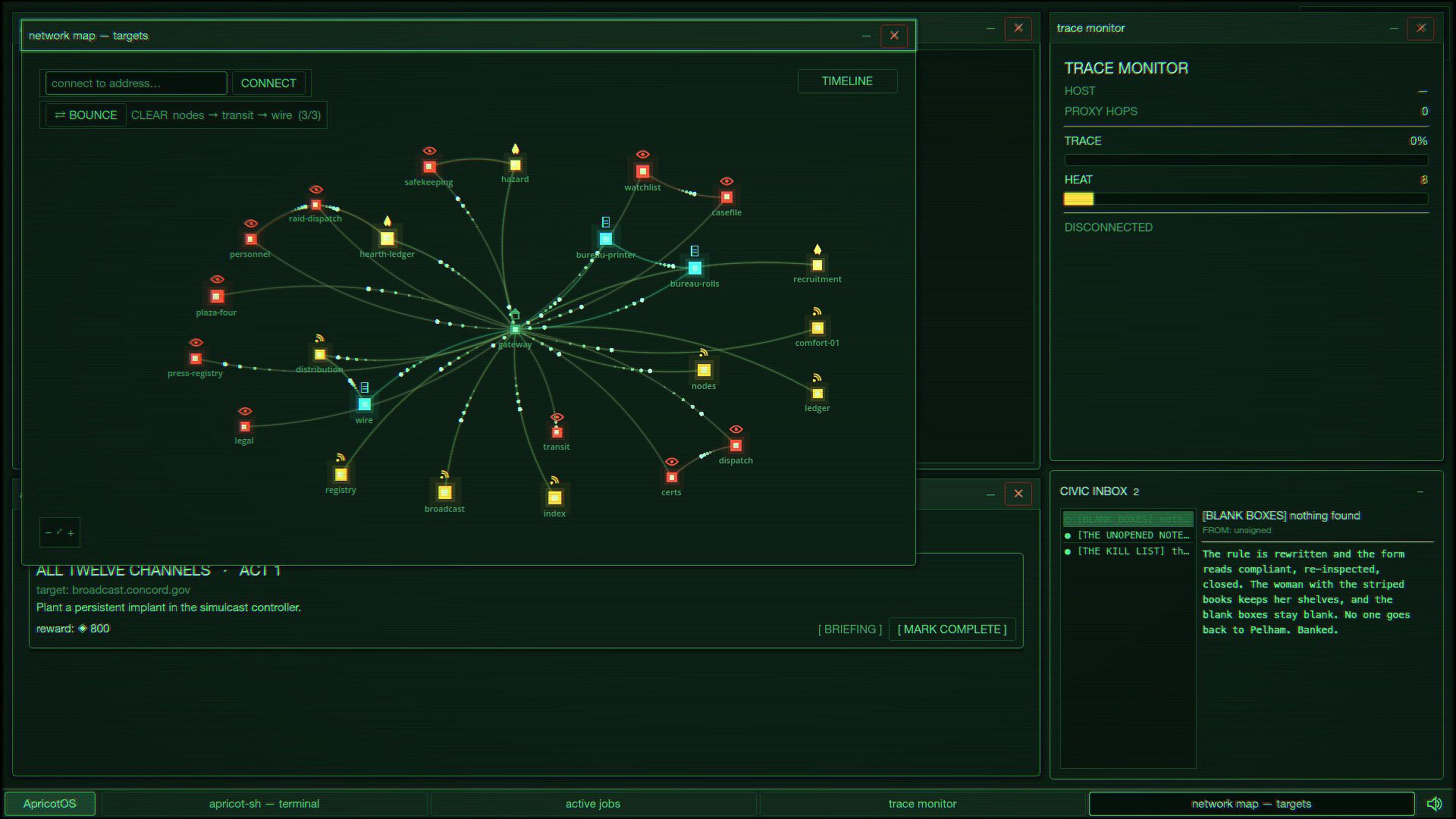Close the trace monitor window
1456x819 pixels.
click(x=1420, y=28)
